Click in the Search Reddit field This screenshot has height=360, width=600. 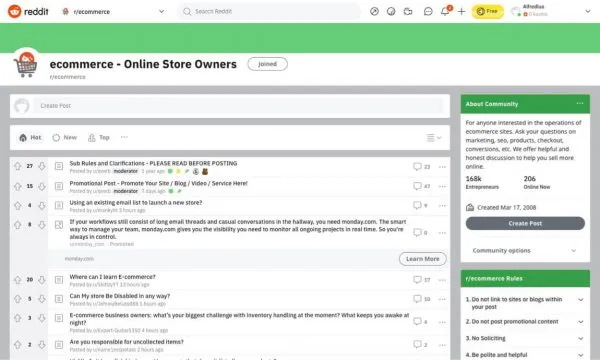(x=269, y=11)
